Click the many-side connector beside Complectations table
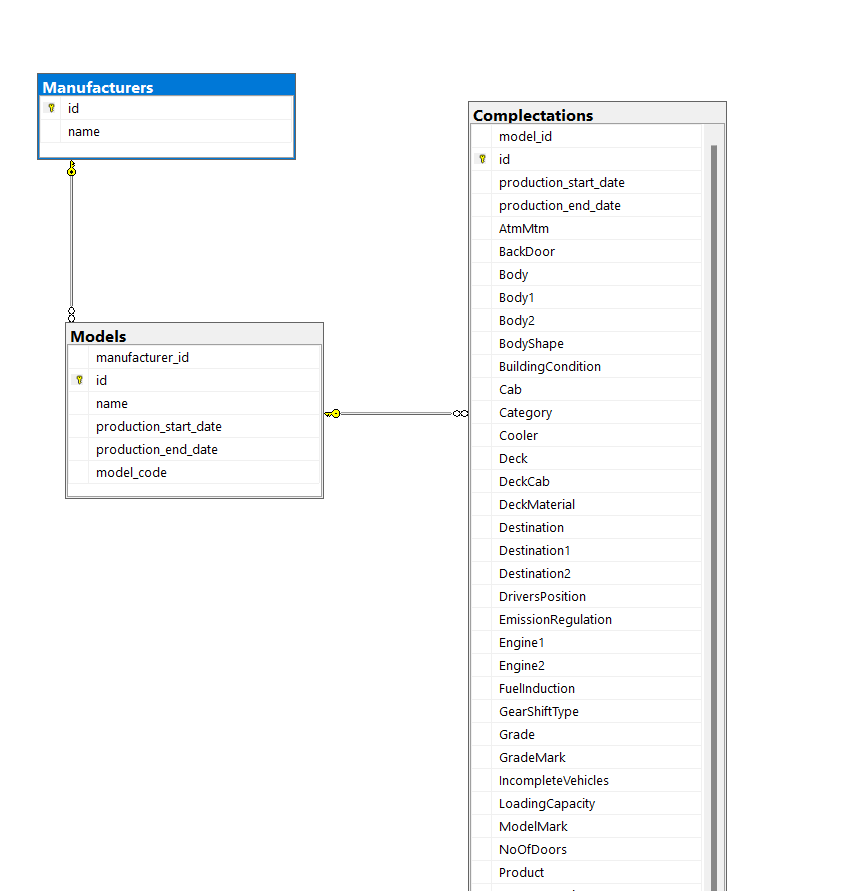The image size is (863, 891). click(459, 413)
